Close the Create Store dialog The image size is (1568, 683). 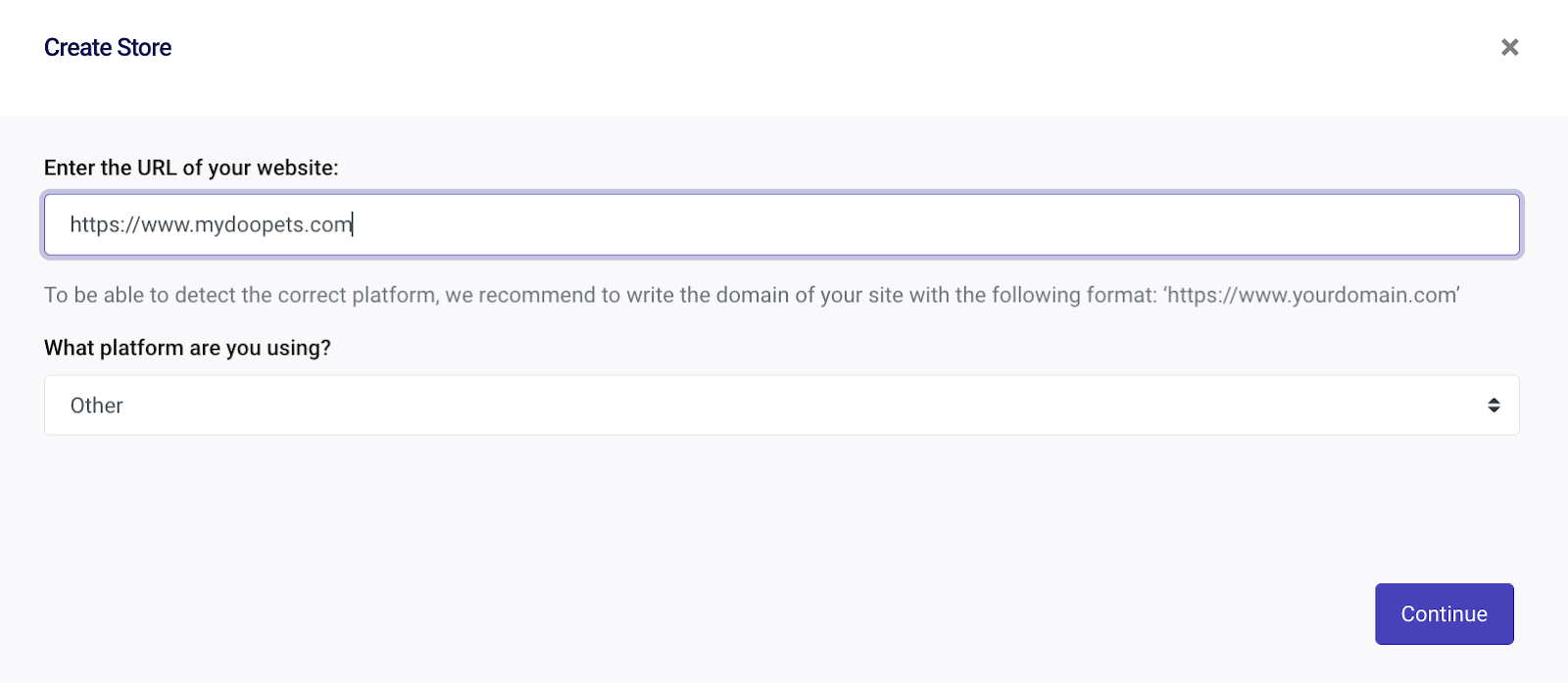click(x=1509, y=47)
